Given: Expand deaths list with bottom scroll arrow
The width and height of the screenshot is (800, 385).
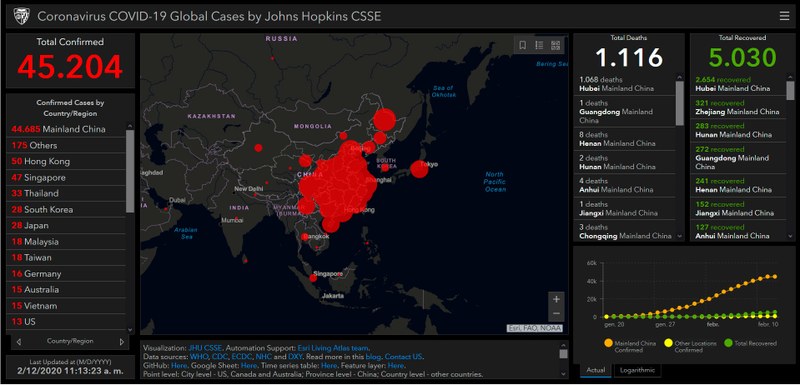Looking at the screenshot, I should click(679, 236).
